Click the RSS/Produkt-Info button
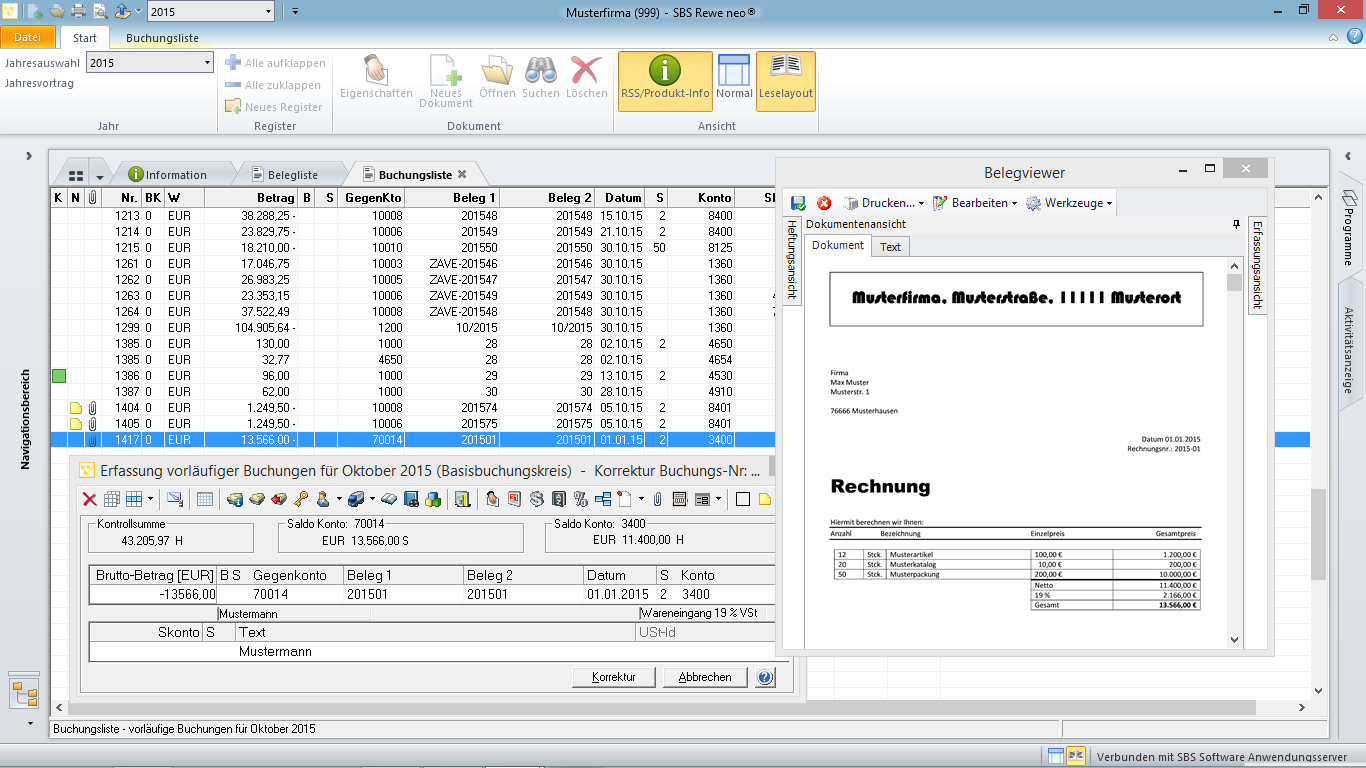Screen dimensions: 1366x768 [665, 80]
